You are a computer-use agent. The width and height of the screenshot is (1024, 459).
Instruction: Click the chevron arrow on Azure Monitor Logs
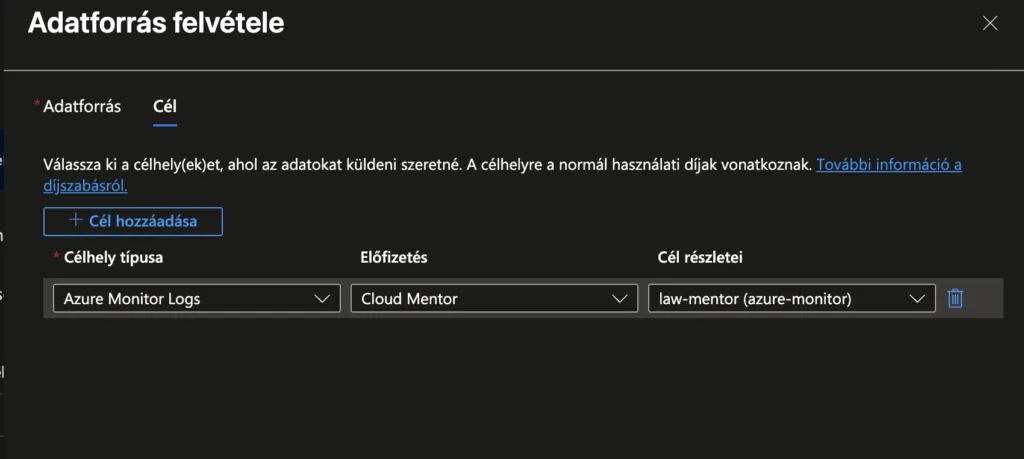tap(322, 298)
